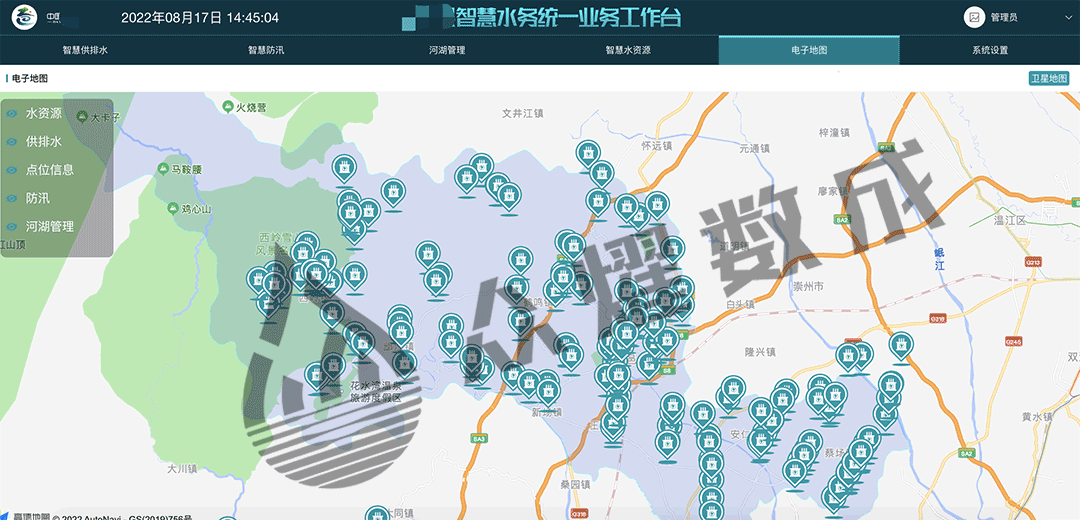
Task: Click the 怀远镇 town label
Action: [x=656, y=146]
